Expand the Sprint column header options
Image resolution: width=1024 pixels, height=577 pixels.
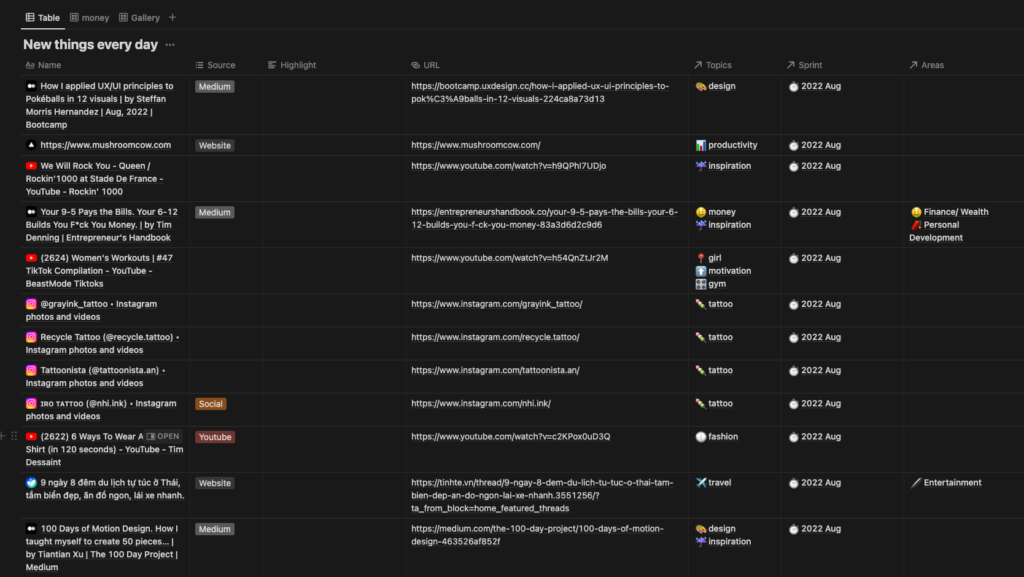[809, 65]
